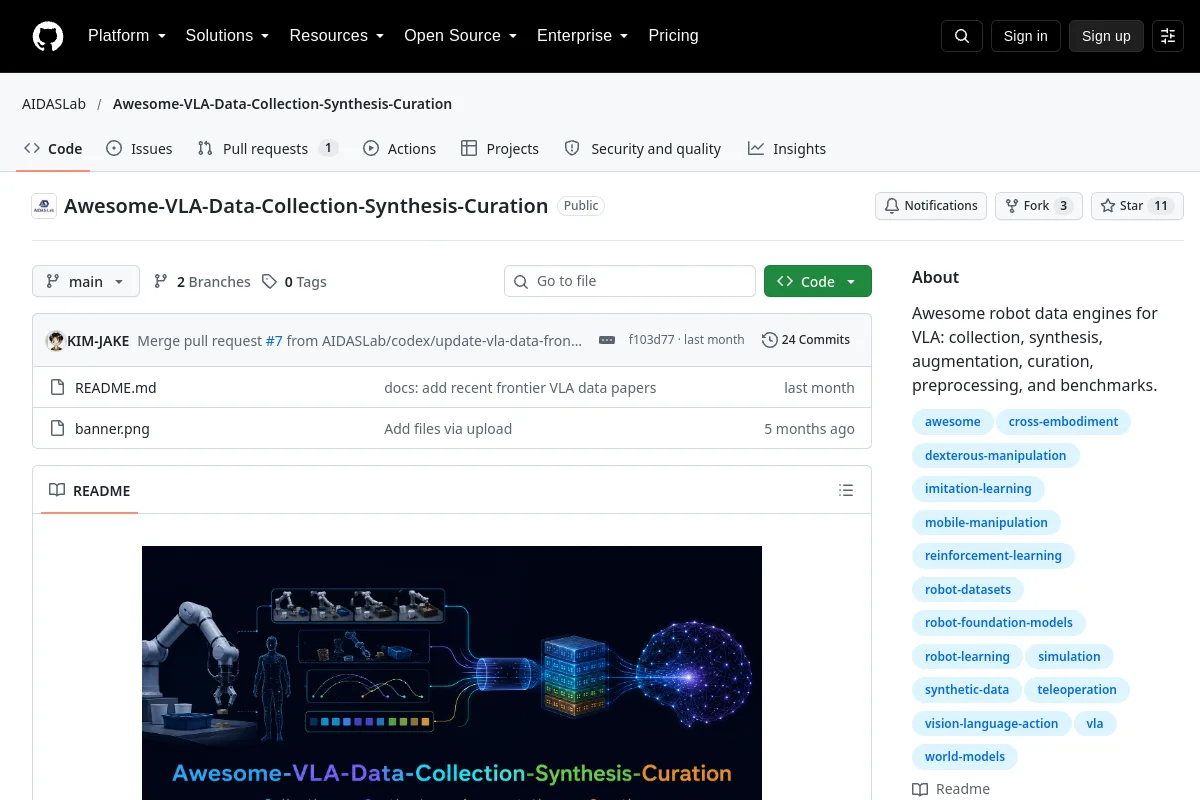
Task: Open the 'robot-datasets' topic tag
Action: point(968,589)
